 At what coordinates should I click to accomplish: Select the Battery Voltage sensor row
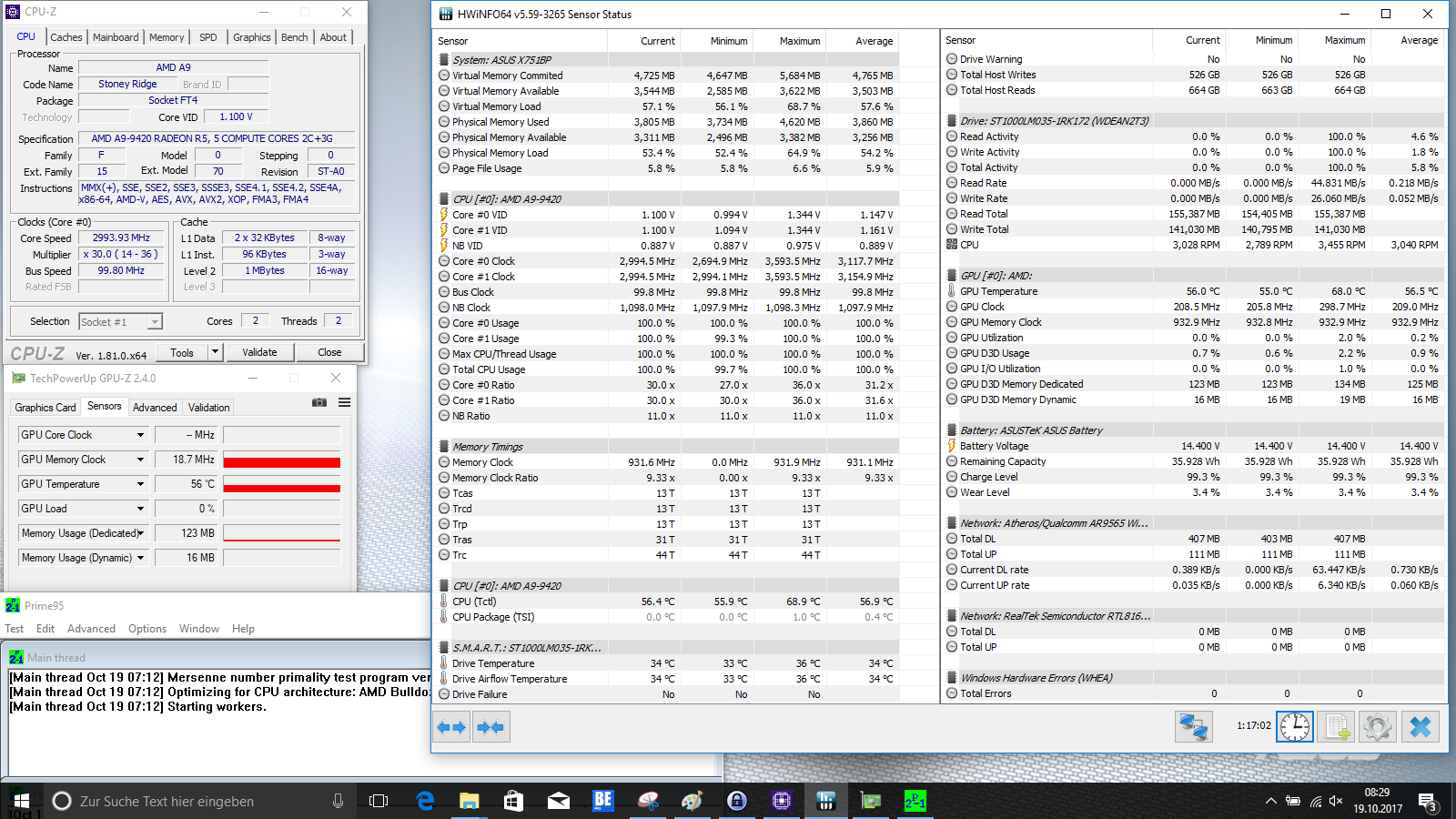(x=1194, y=446)
